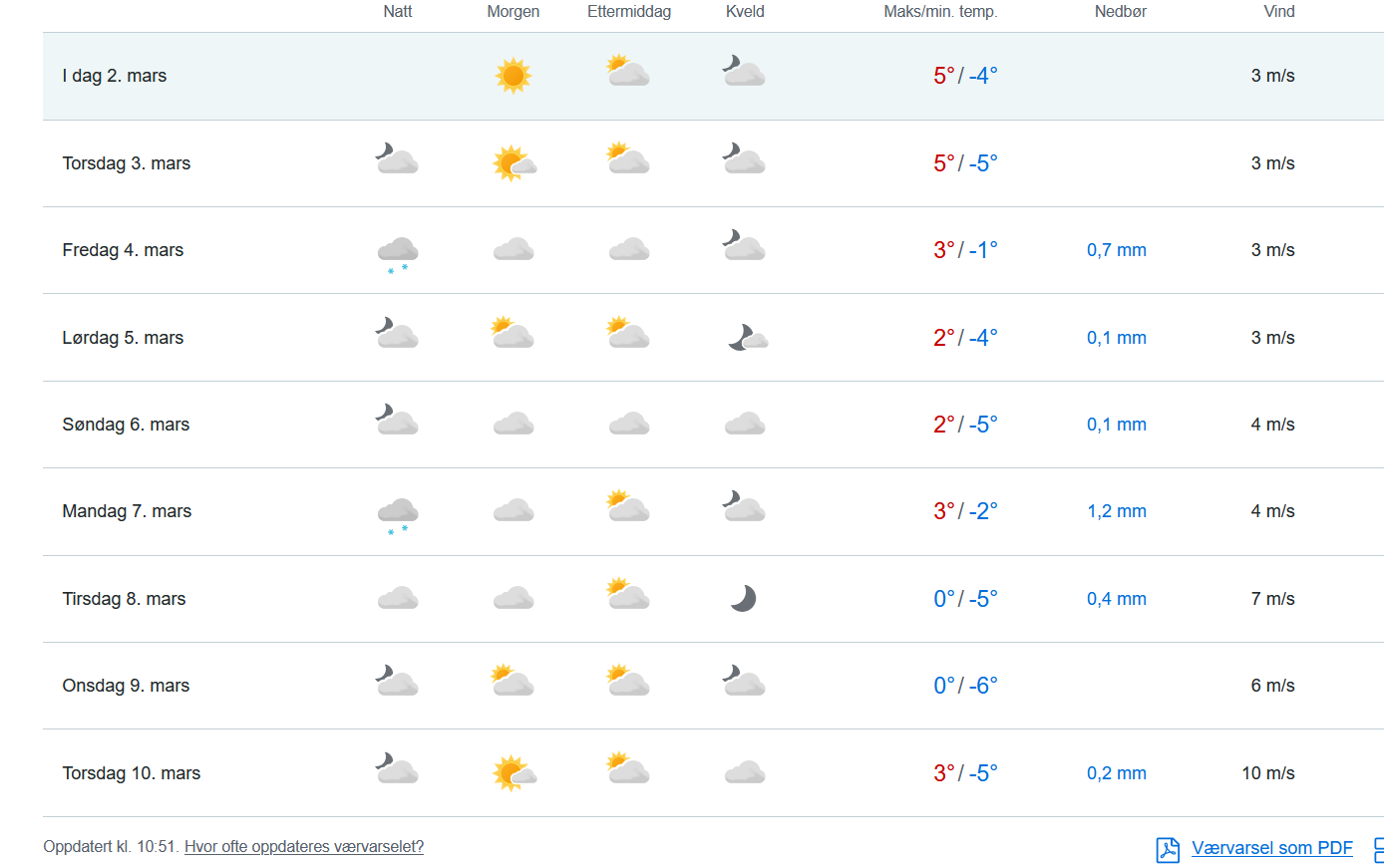Screen dimensions: 1384x868
Task: Select the Søndag 6. mars date label
Action: (126, 425)
